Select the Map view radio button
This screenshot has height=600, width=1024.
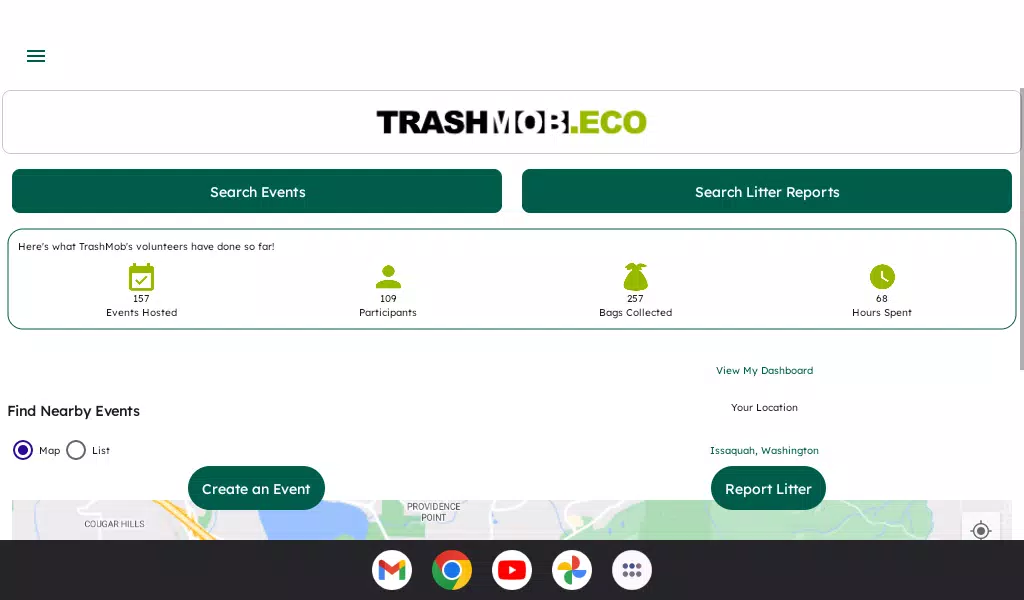pos(23,450)
